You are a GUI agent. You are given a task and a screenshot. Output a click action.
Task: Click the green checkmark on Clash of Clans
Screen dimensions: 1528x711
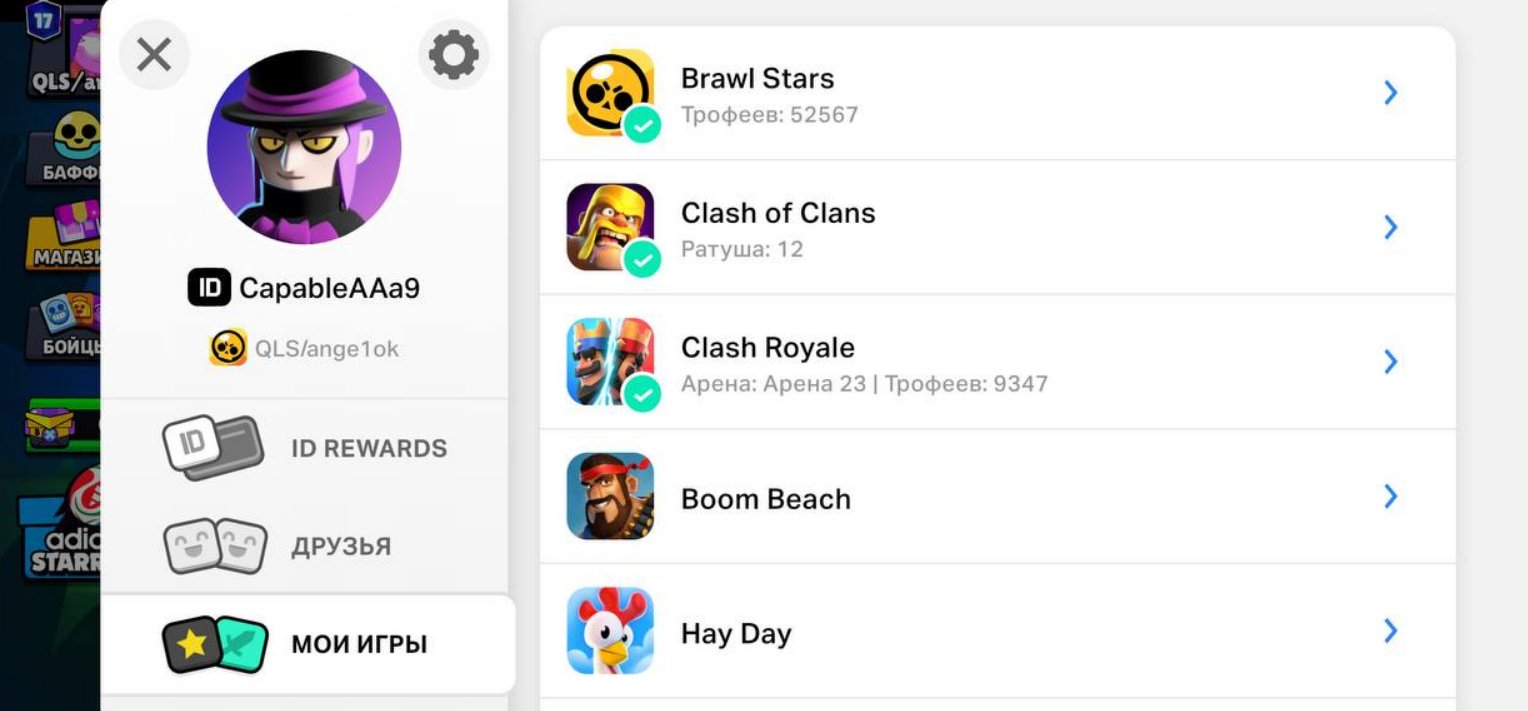(x=642, y=260)
